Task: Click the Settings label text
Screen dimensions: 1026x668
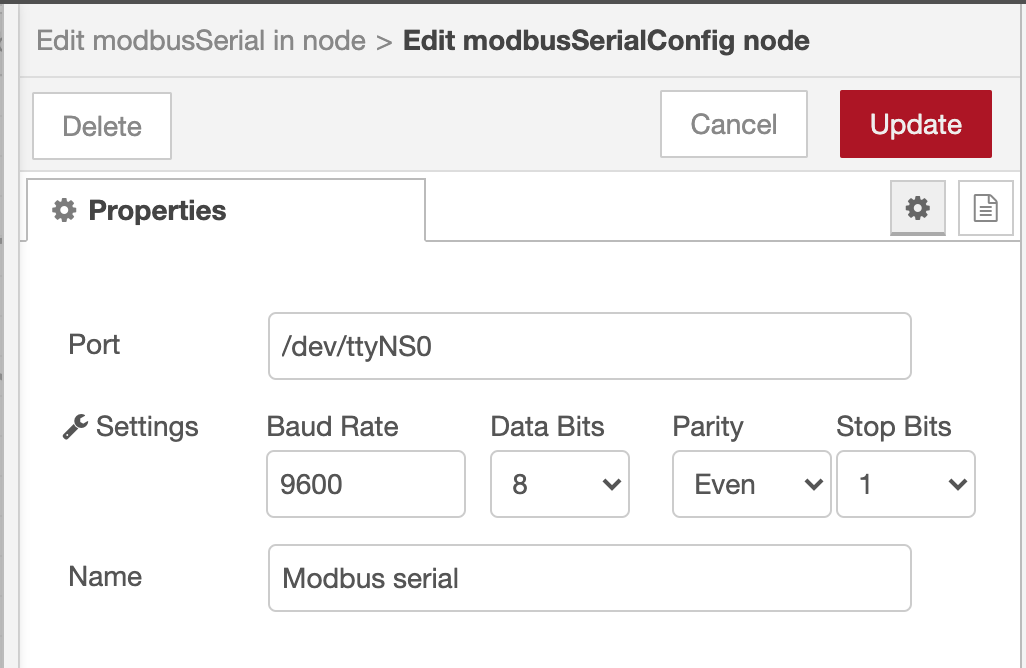Action: [x=147, y=428]
